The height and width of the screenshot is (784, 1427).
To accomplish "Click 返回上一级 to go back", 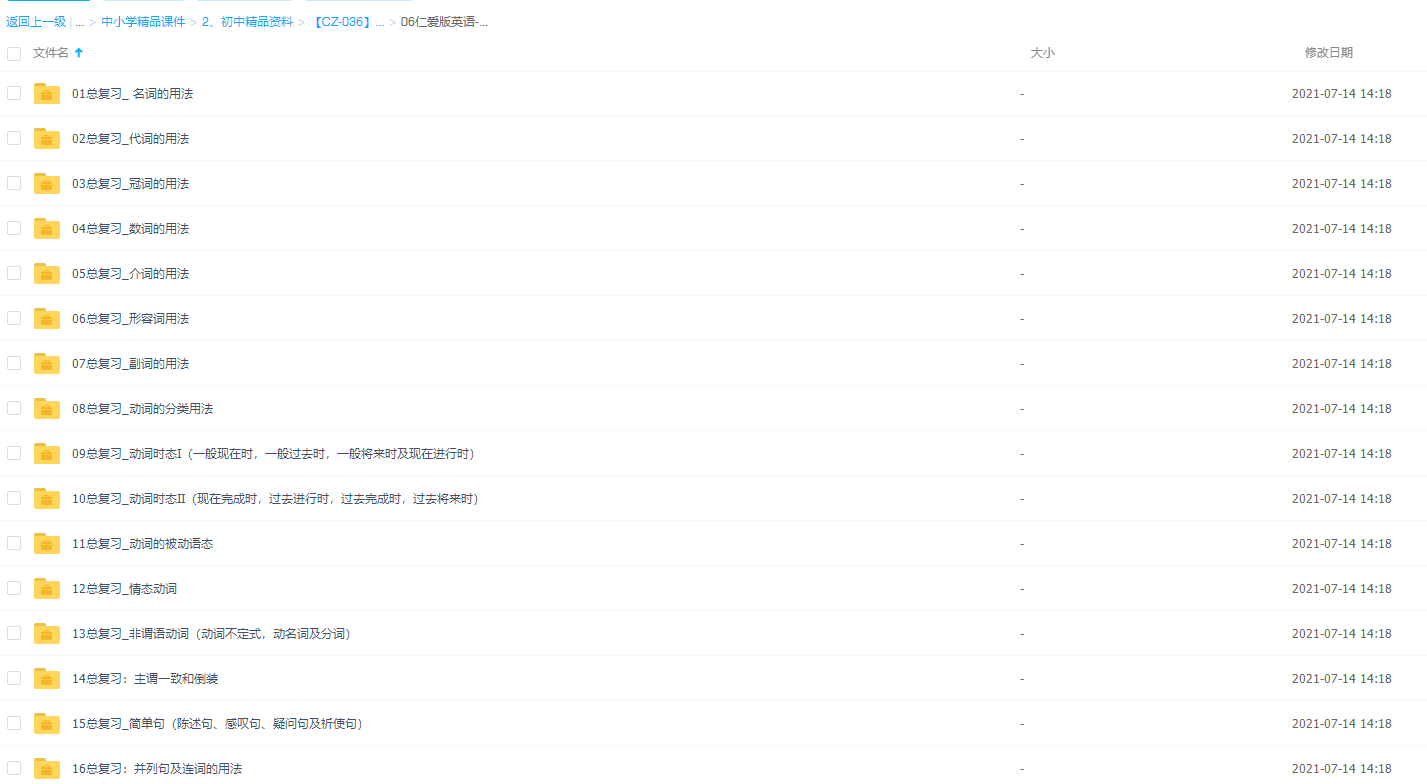I will [36, 22].
